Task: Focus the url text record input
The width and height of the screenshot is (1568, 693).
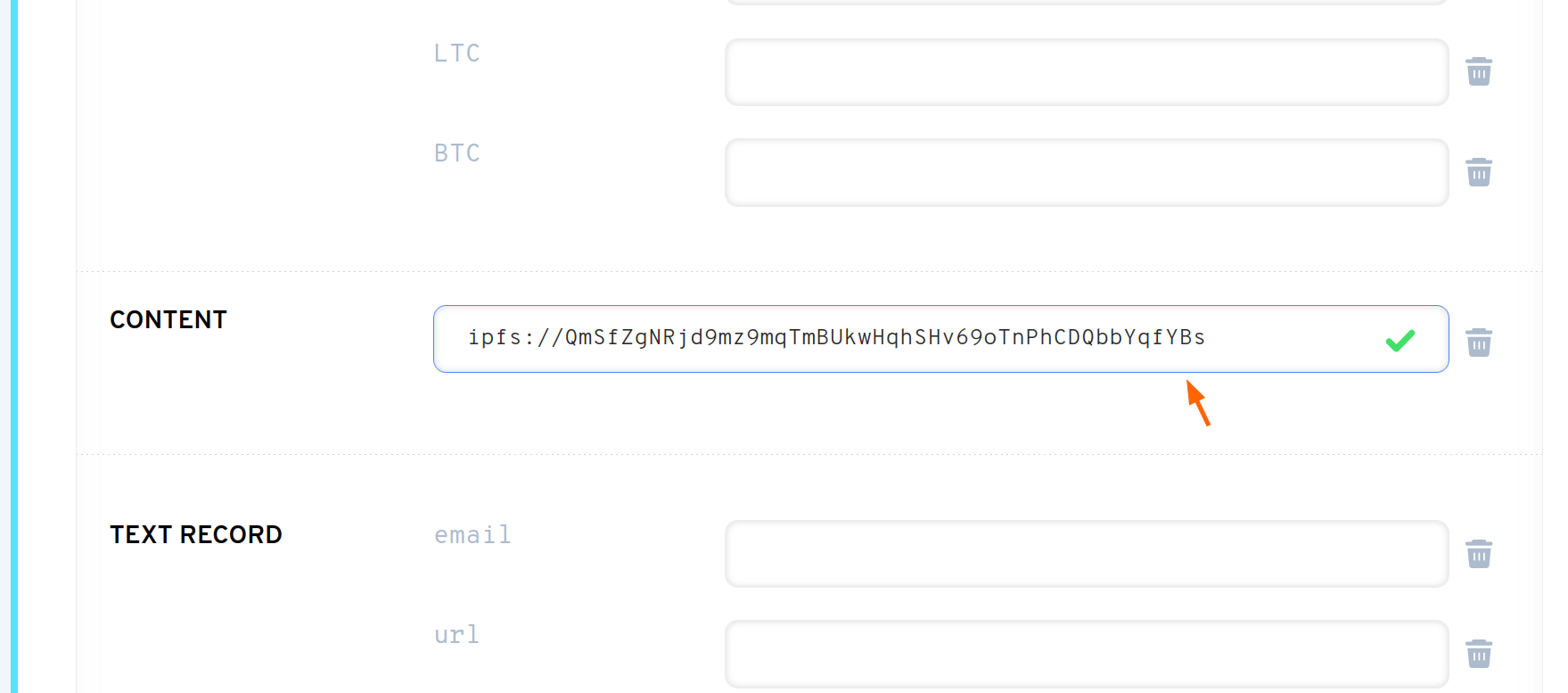Action: [1086, 654]
